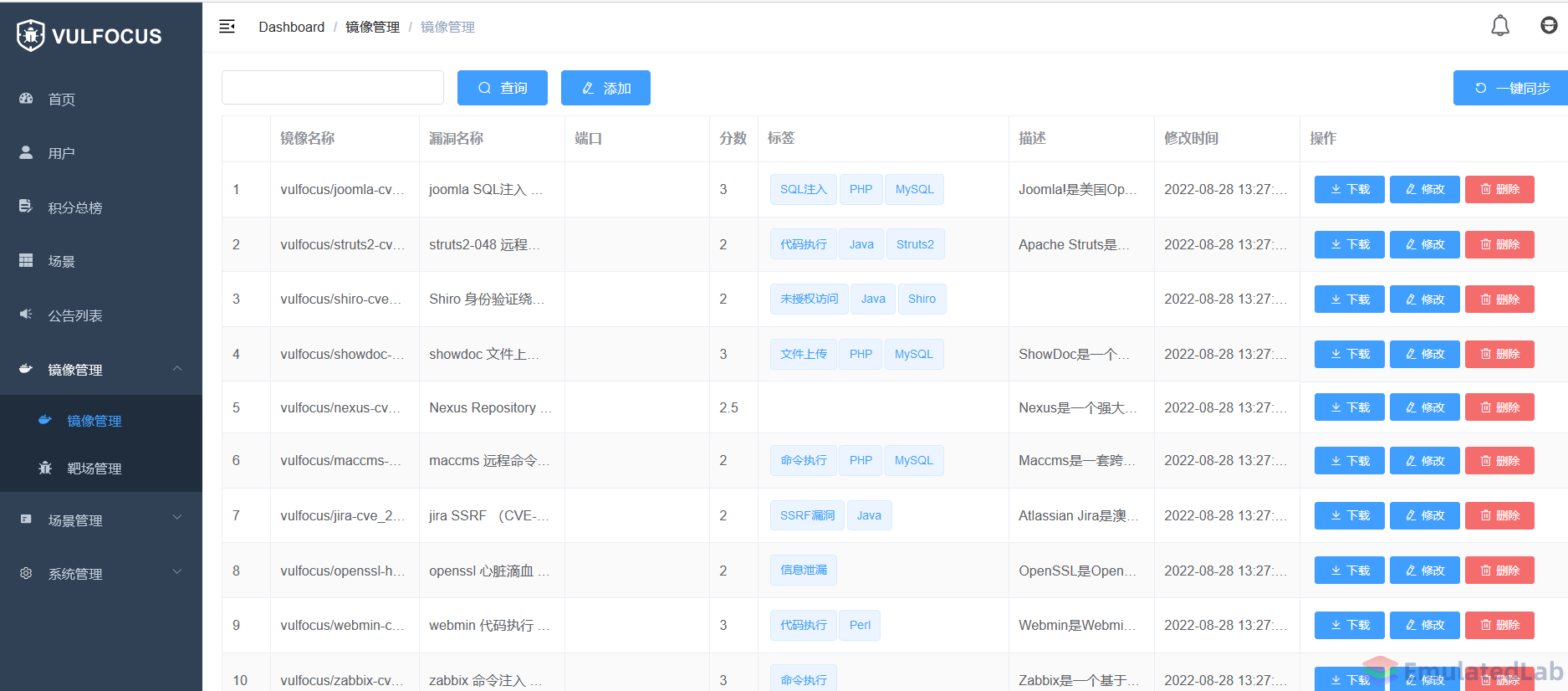Viewport: 1568px width, 691px height.
Task: Click the 一键同步 sync button
Action: click(x=1511, y=88)
